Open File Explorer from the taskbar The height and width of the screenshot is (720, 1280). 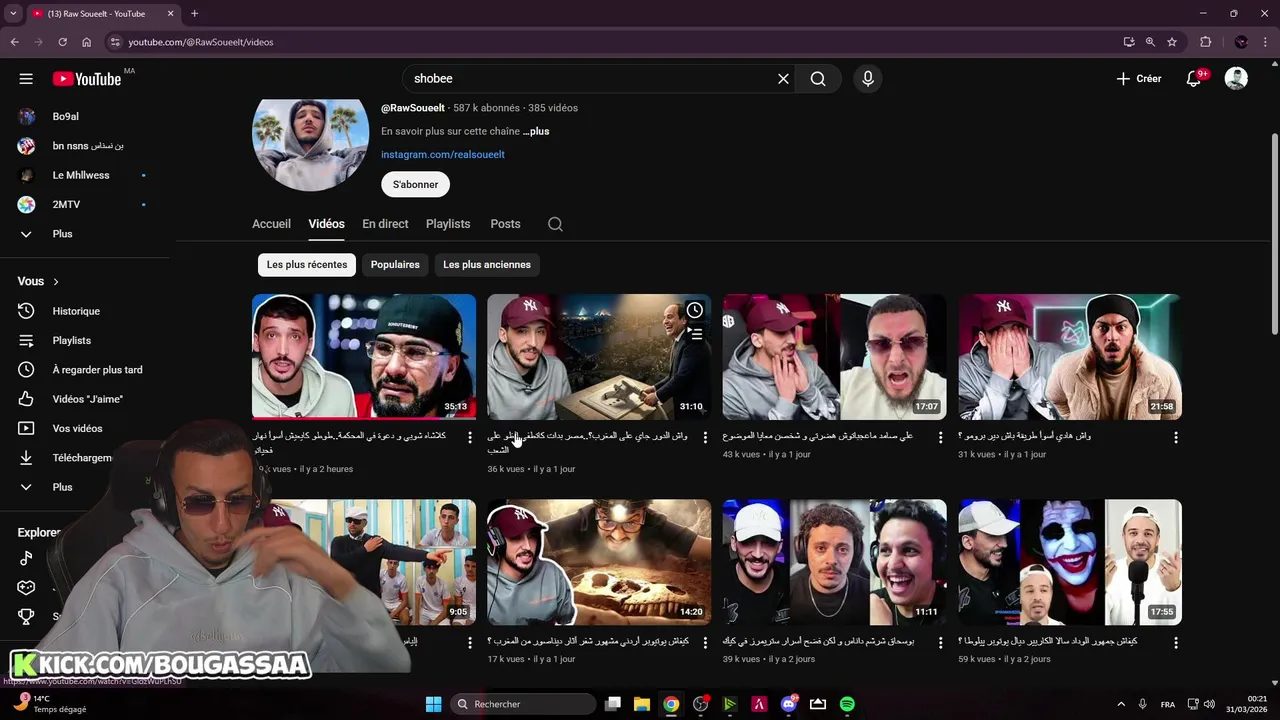click(642, 704)
